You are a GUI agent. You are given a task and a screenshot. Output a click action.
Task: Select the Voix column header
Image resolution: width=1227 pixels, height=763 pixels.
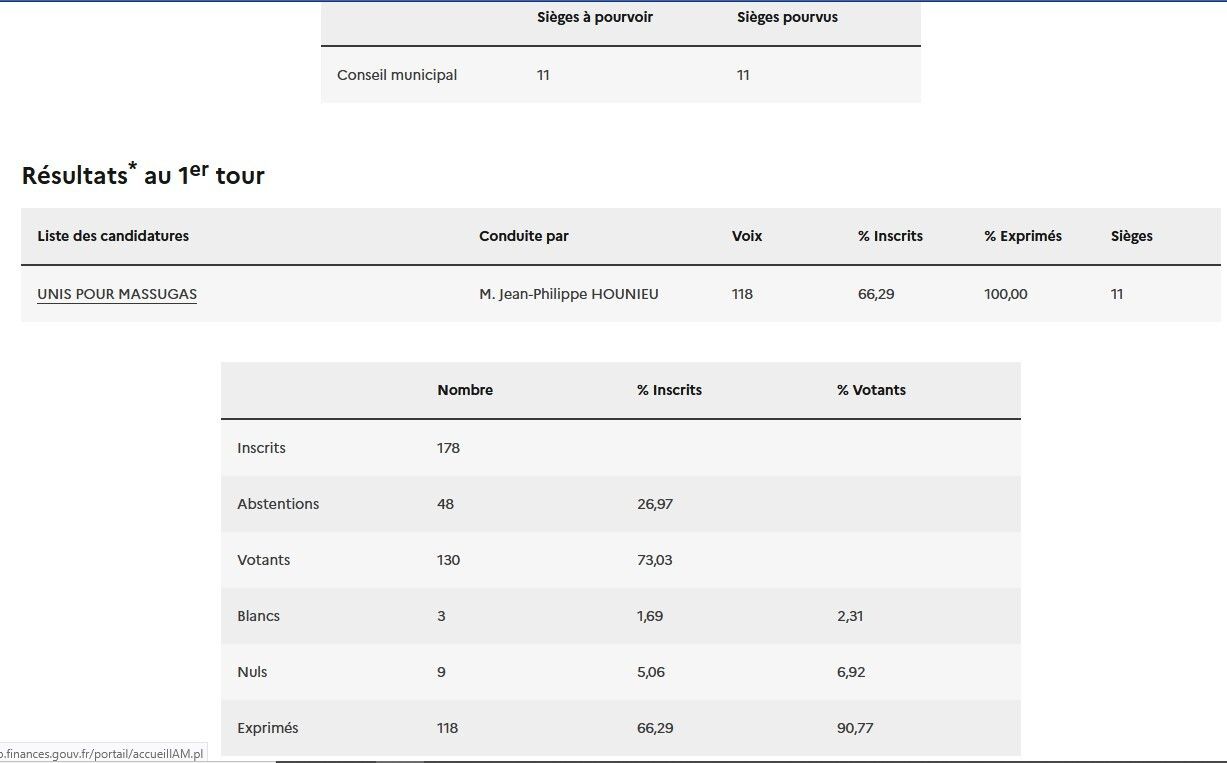tap(746, 236)
